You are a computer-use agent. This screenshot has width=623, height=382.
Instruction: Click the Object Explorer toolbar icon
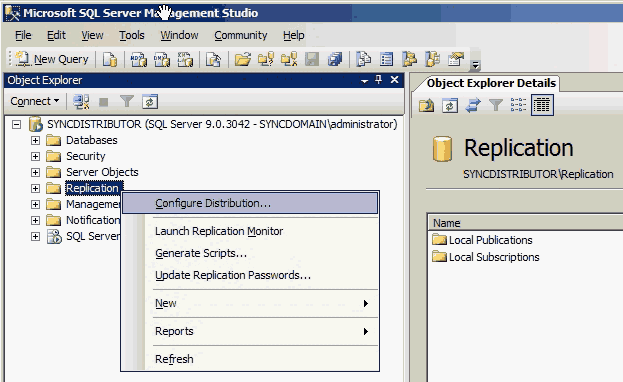[x=410, y=59]
